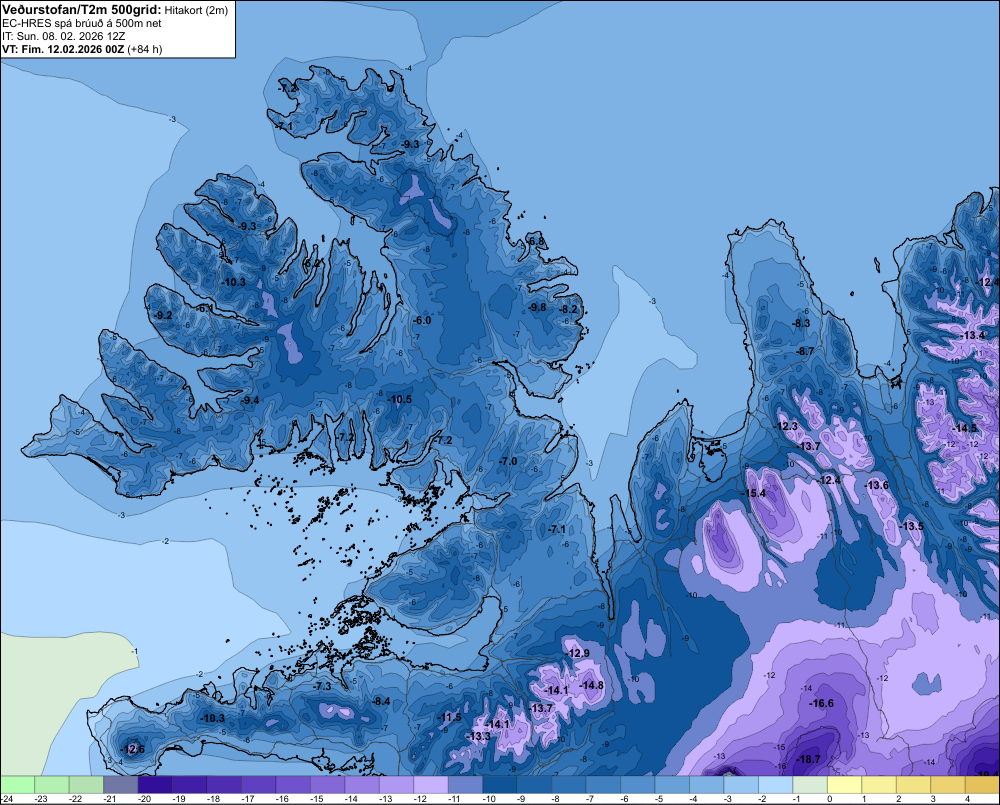This screenshot has height=805, width=1000.
Task: Click the legend swatch between -2 and -1
Action: point(775,784)
